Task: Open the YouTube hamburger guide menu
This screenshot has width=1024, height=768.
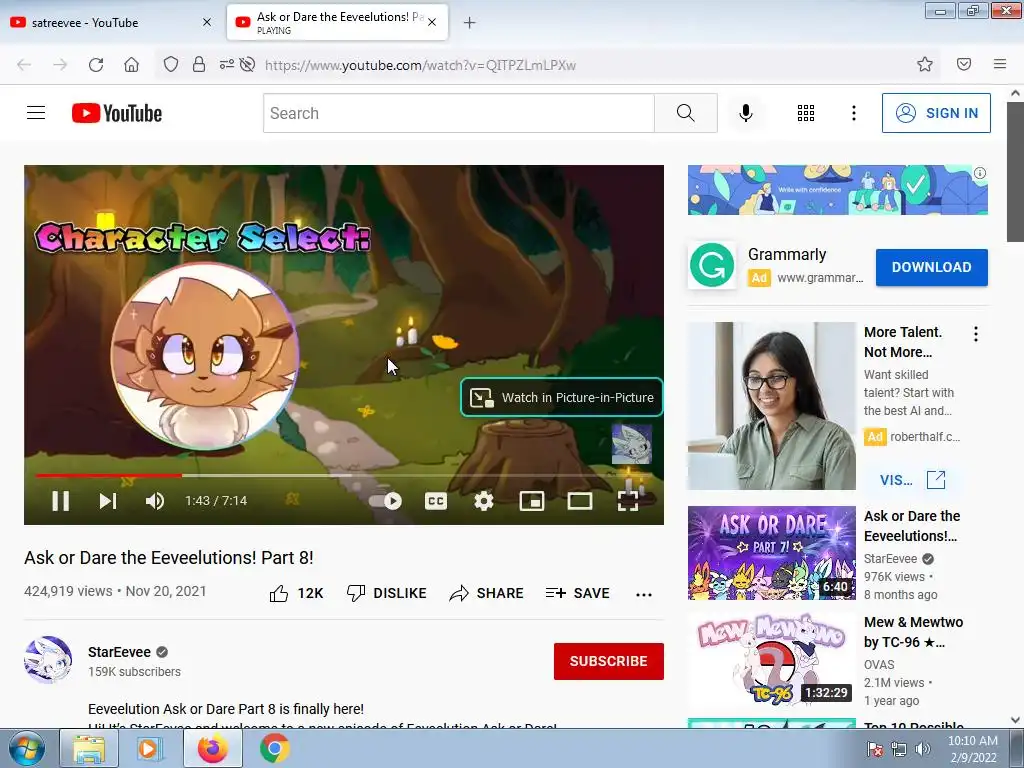Action: tap(36, 113)
